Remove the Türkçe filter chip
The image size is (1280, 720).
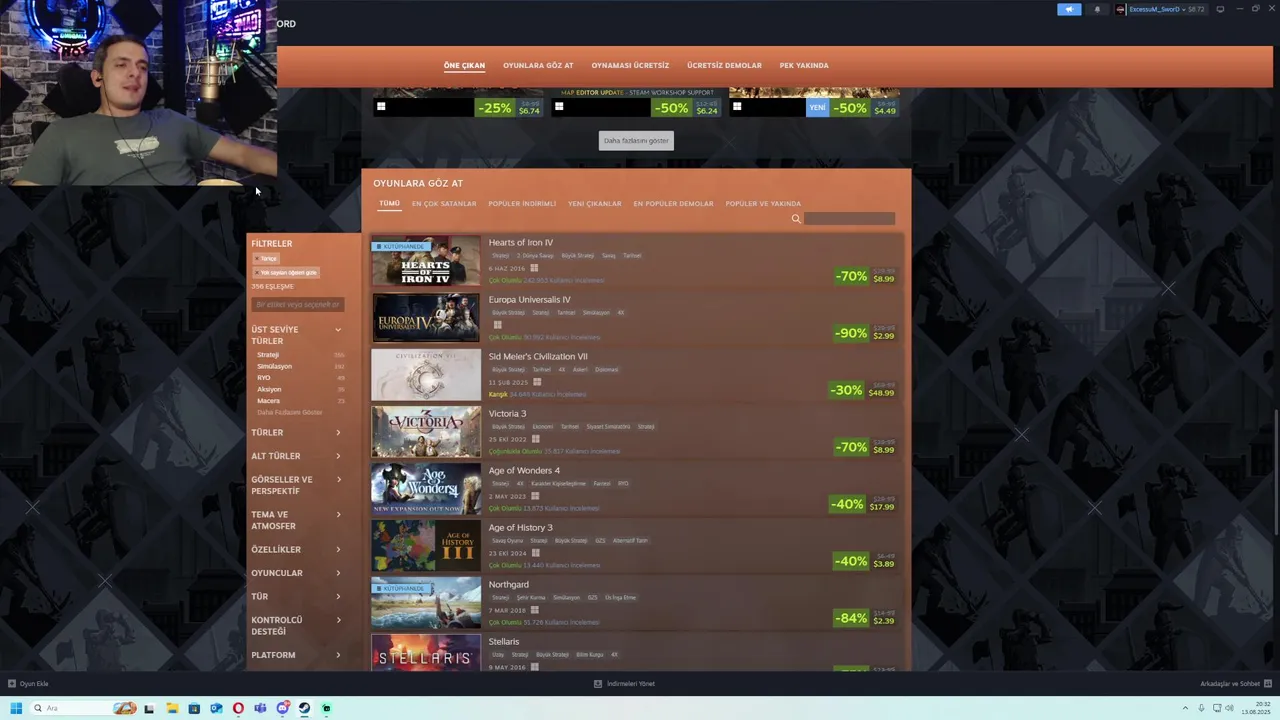tap(266, 258)
